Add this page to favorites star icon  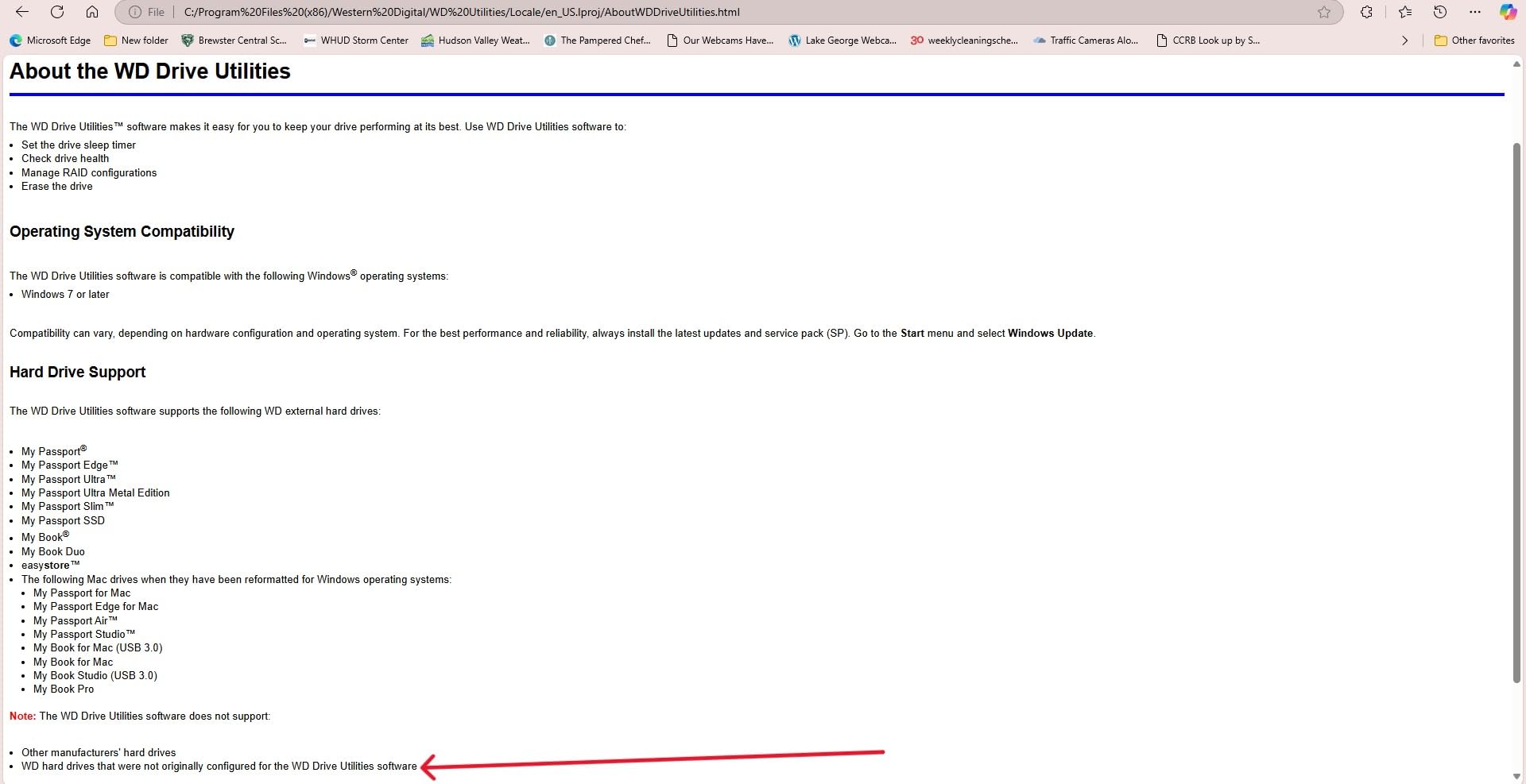pyautogui.click(x=1324, y=12)
